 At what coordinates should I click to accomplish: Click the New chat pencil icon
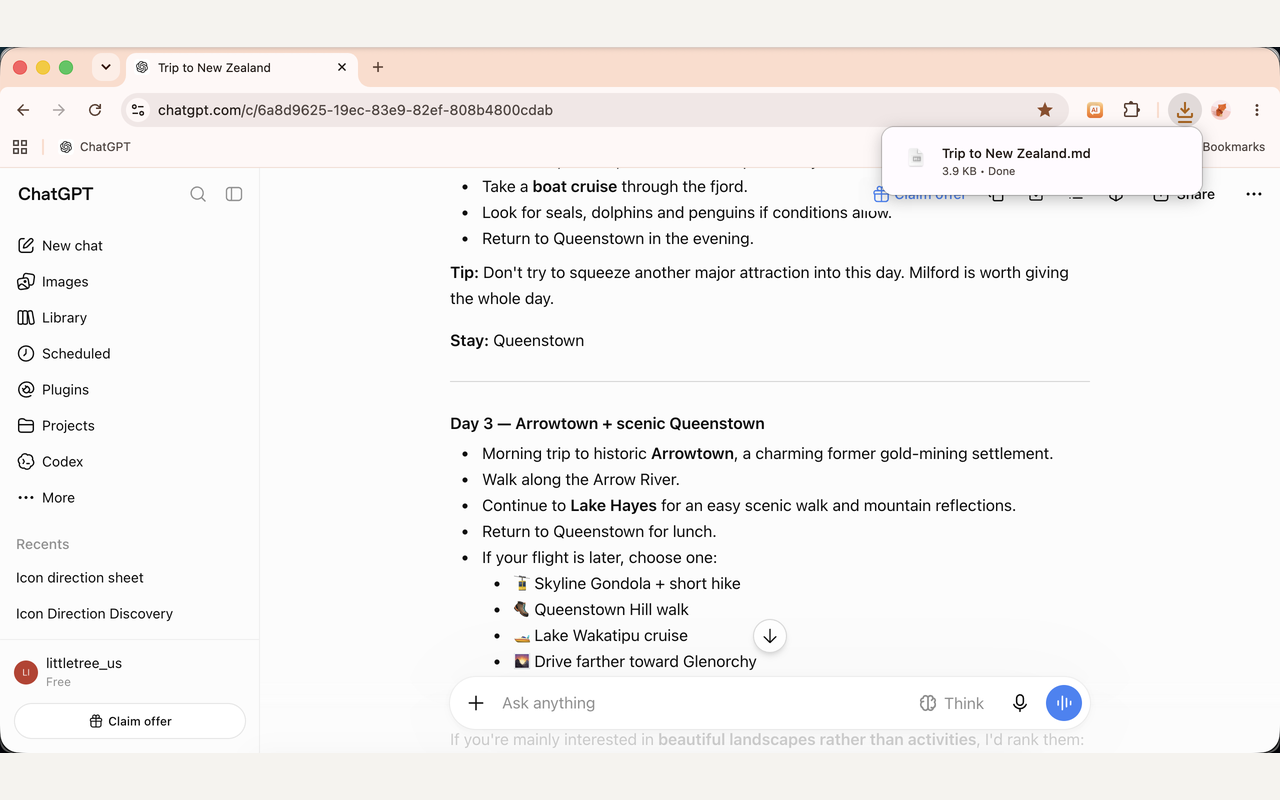coord(26,246)
